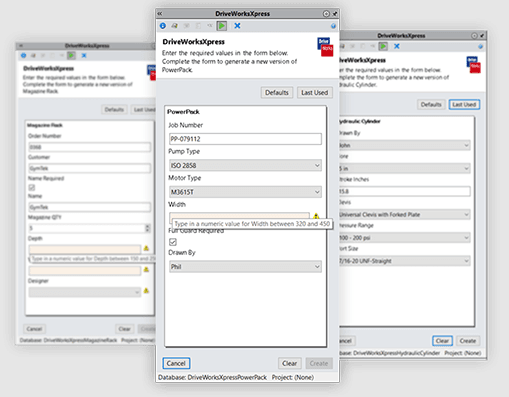Click Defaults in the Hydraulic Cylinder window
The width and height of the screenshot is (509, 397).
point(431,105)
